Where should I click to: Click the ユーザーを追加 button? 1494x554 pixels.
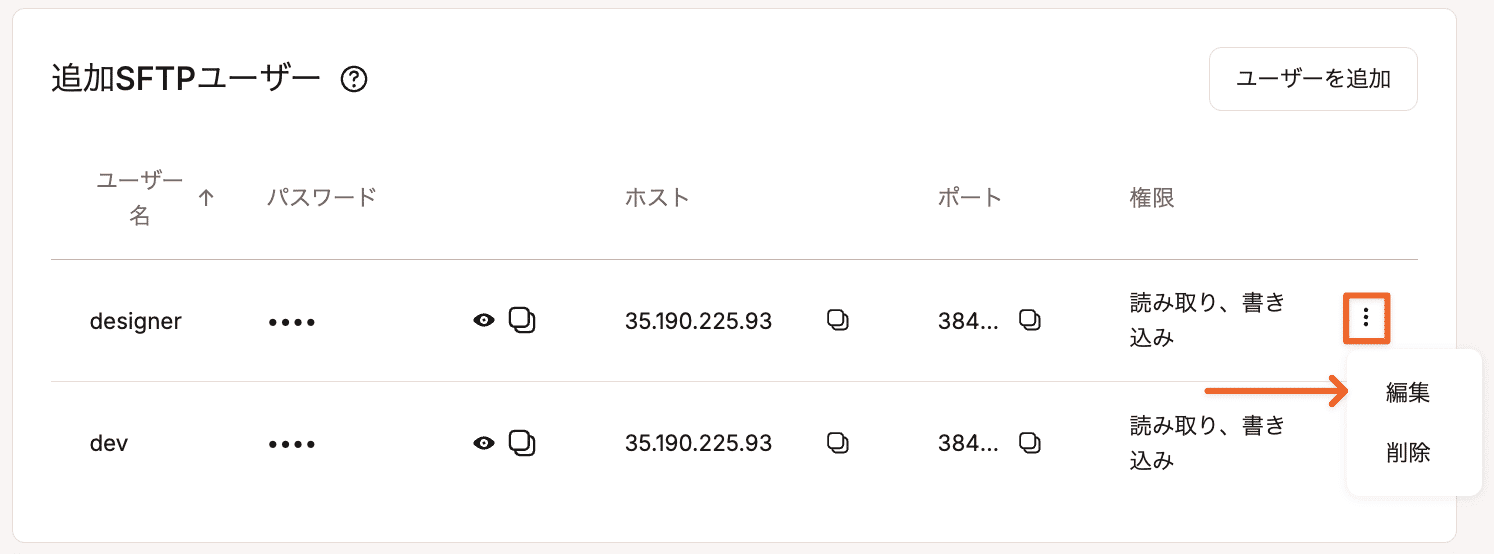click(x=1313, y=79)
